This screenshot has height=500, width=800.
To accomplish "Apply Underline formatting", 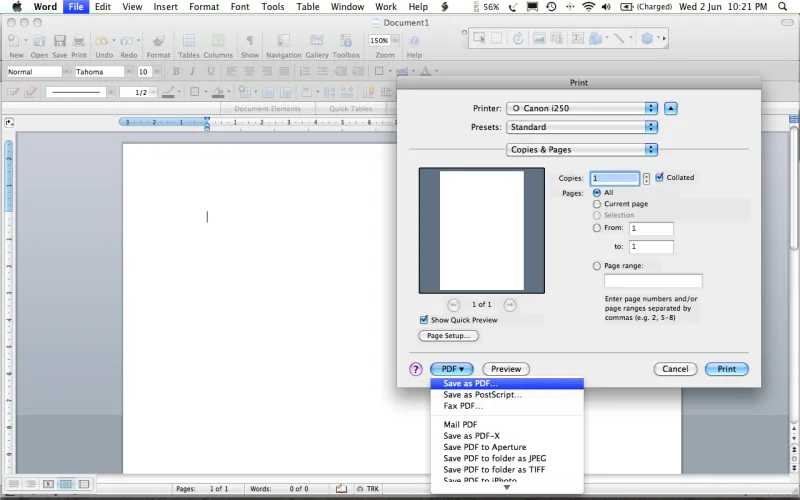I will pos(210,71).
